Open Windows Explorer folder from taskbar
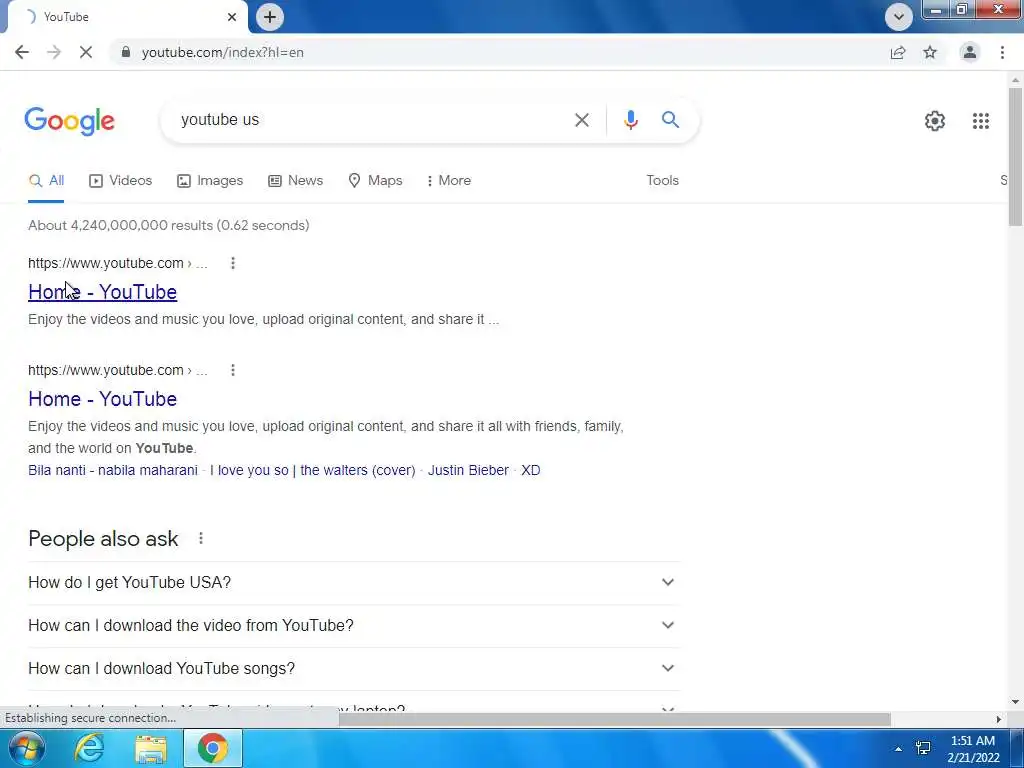This screenshot has width=1024, height=768. pos(151,748)
